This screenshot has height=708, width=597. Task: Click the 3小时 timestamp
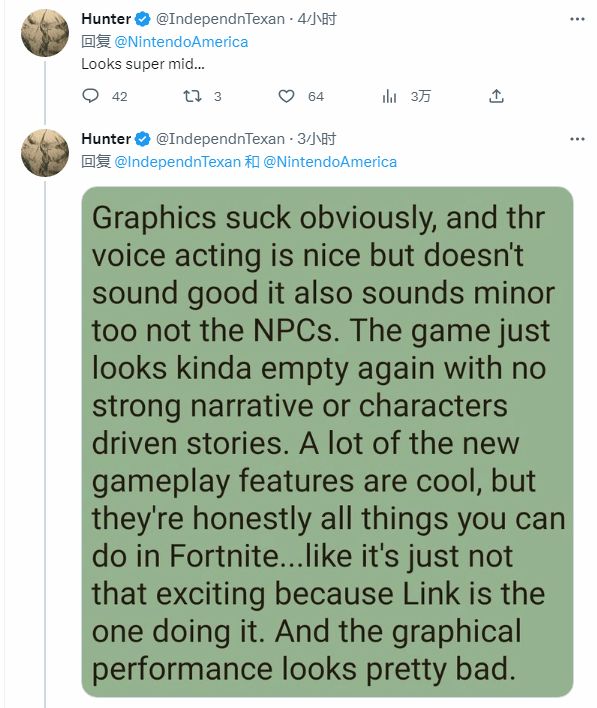coord(317,139)
